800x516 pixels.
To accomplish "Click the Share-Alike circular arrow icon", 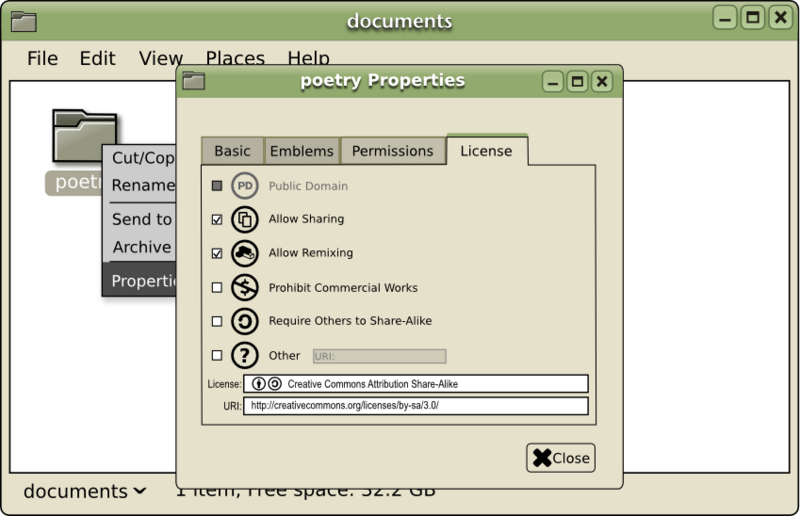I will (x=245, y=321).
